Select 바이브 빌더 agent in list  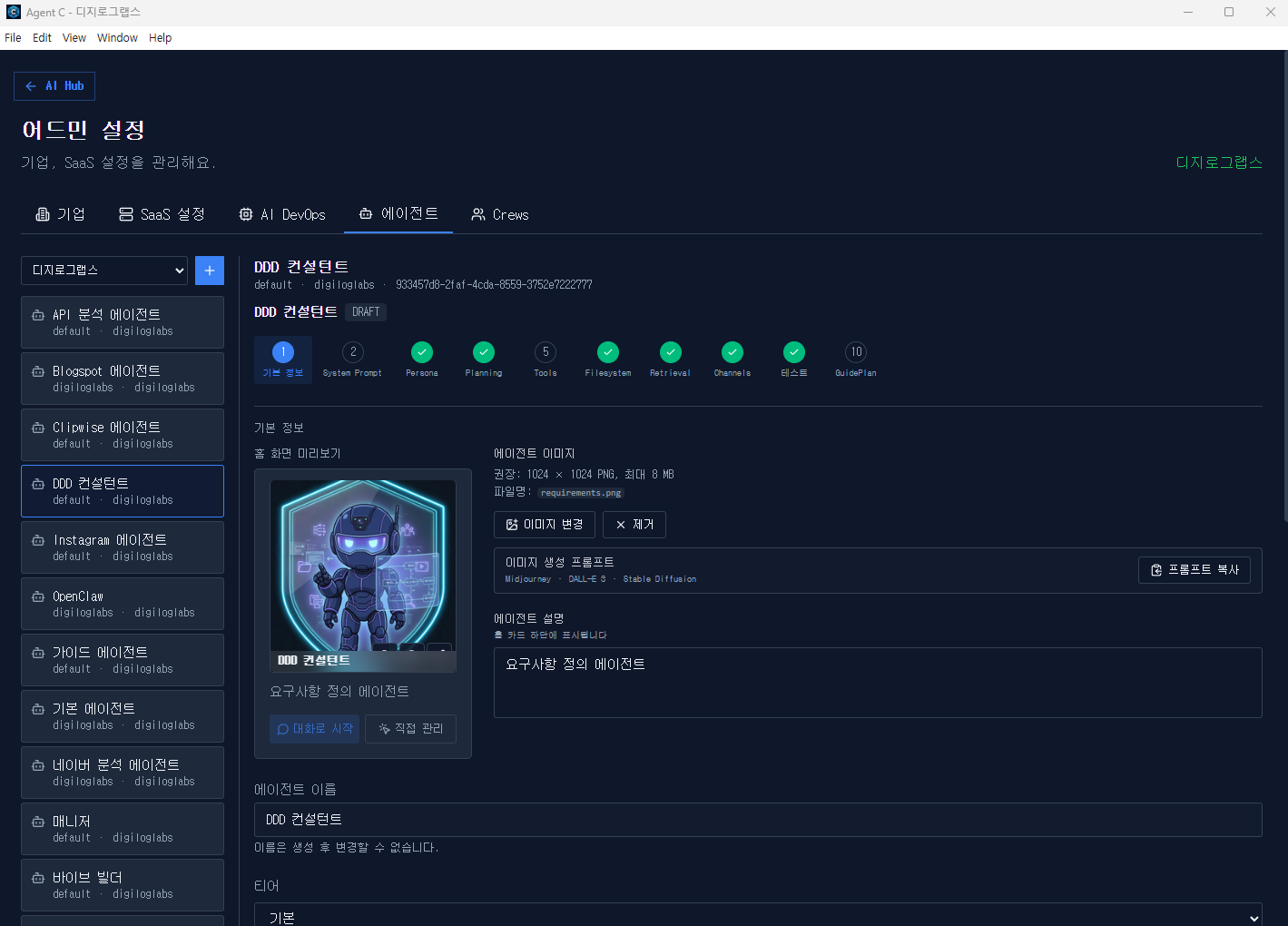click(x=123, y=885)
